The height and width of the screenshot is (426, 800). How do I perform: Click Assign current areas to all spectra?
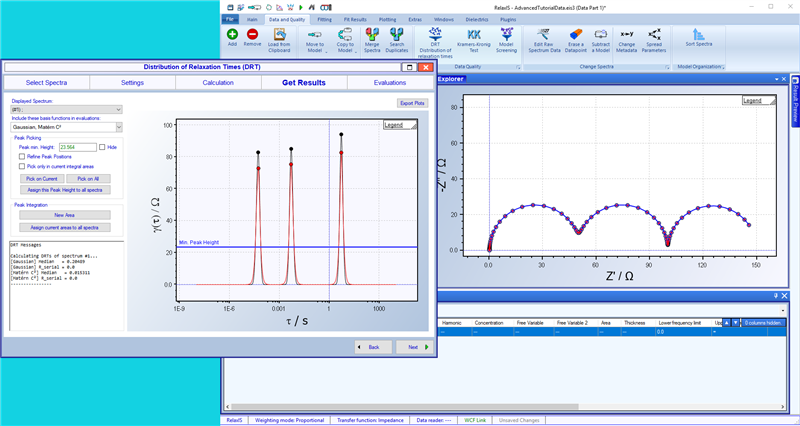pos(65,227)
